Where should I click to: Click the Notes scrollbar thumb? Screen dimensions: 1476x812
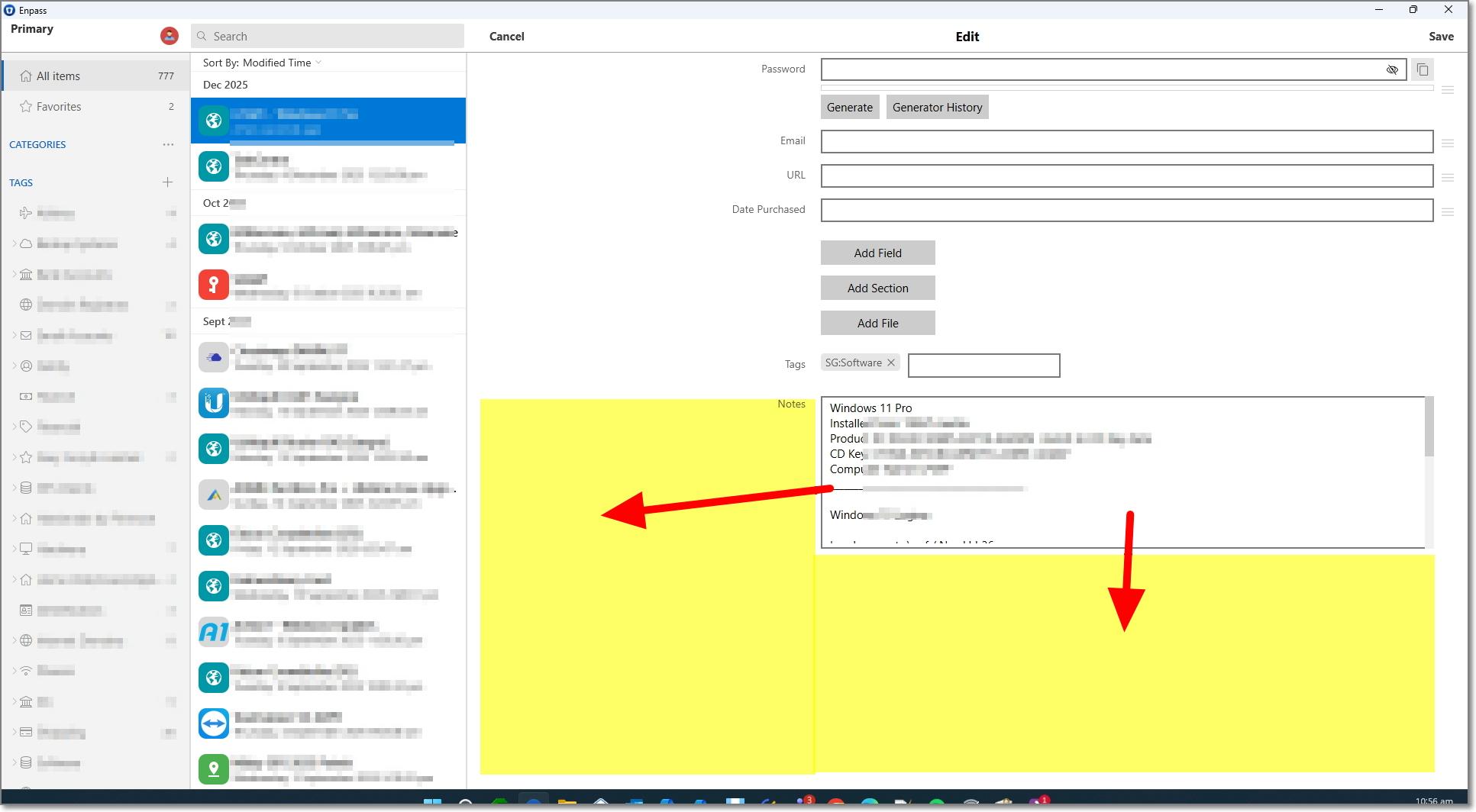pyautogui.click(x=1429, y=426)
